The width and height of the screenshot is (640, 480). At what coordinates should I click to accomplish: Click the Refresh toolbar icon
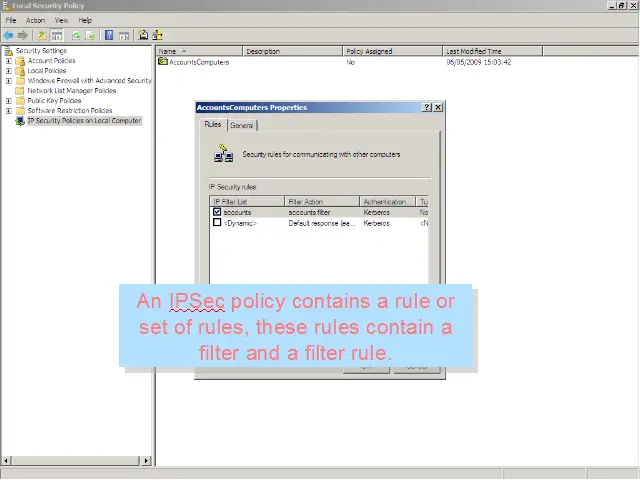pos(75,35)
